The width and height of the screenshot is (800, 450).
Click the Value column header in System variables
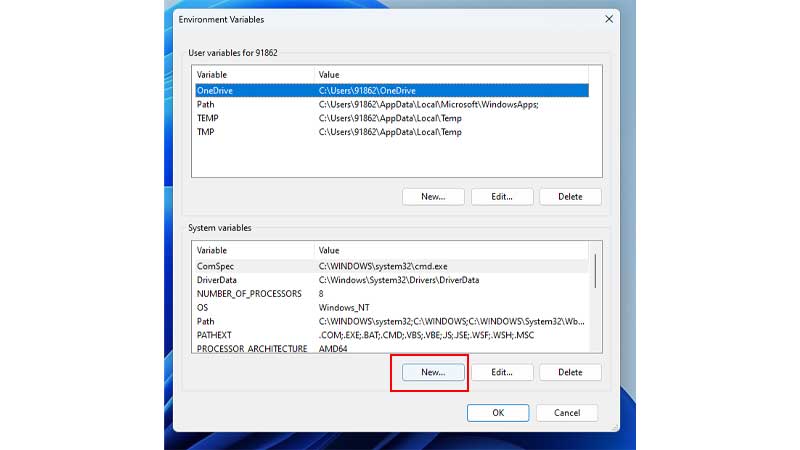[x=451, y=250]
